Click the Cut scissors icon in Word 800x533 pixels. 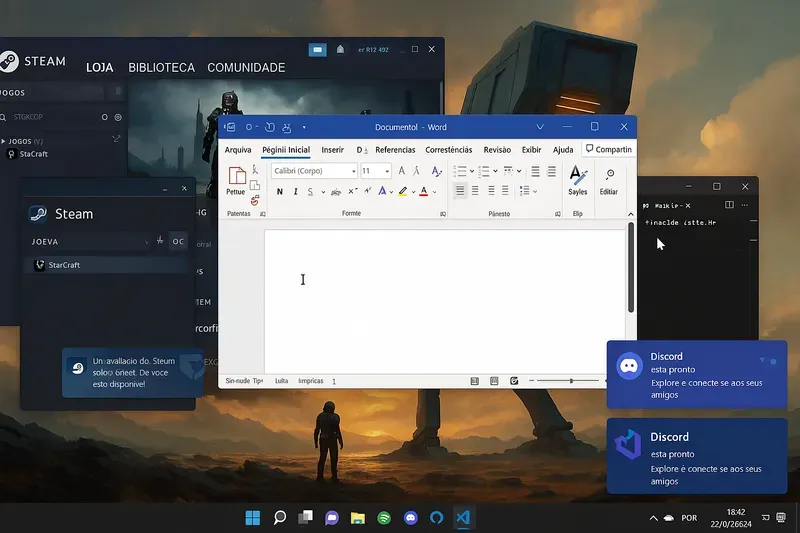[255, 169]
